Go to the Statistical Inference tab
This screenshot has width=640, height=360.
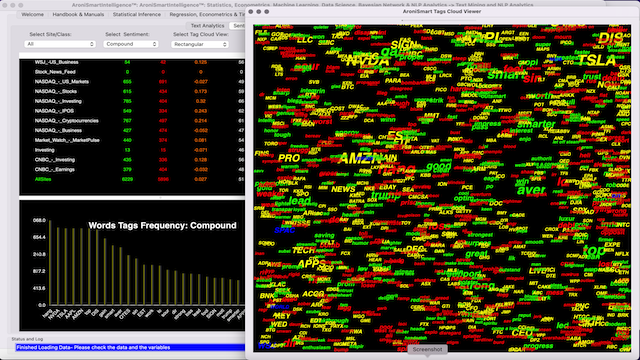coord(137,14)
